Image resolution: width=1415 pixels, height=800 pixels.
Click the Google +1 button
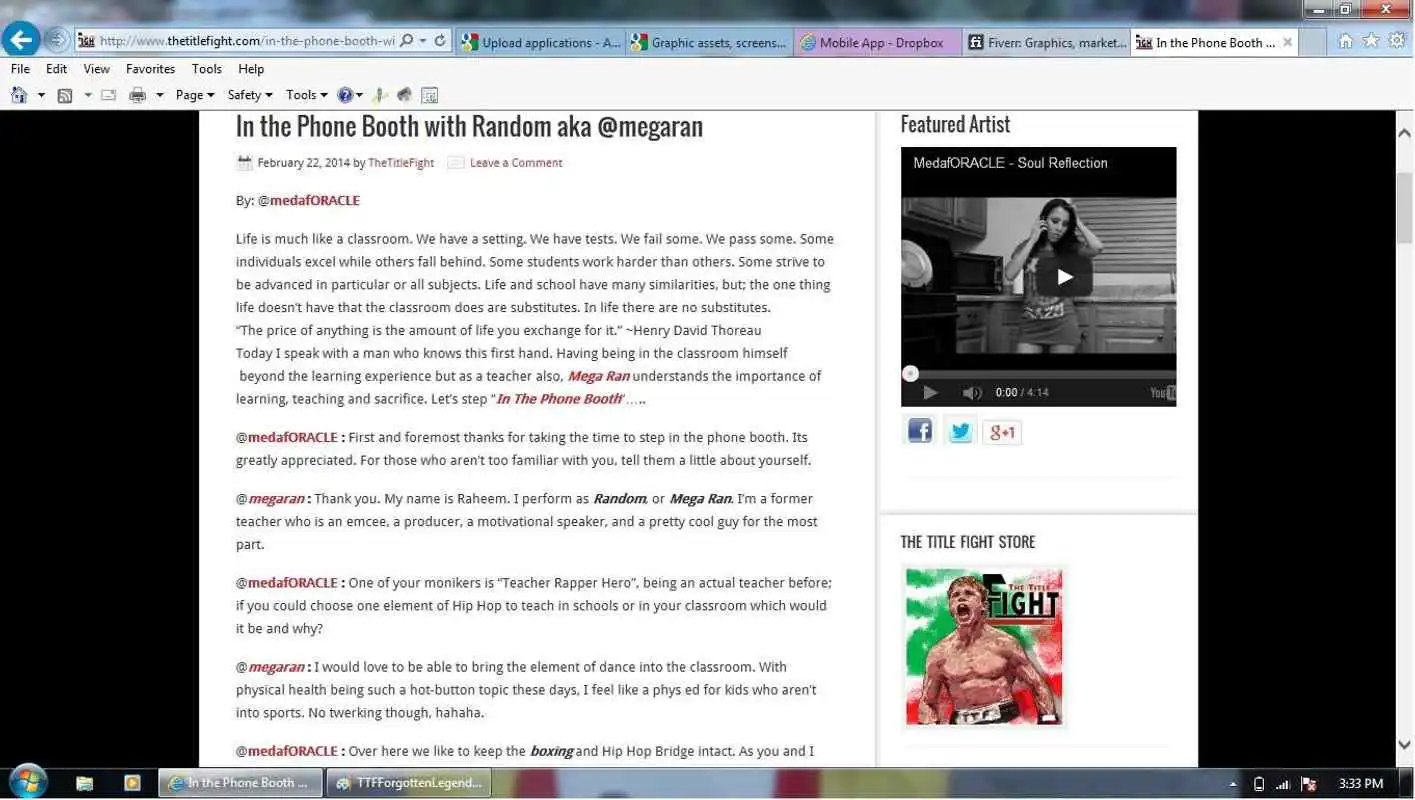click(1002, 432)
